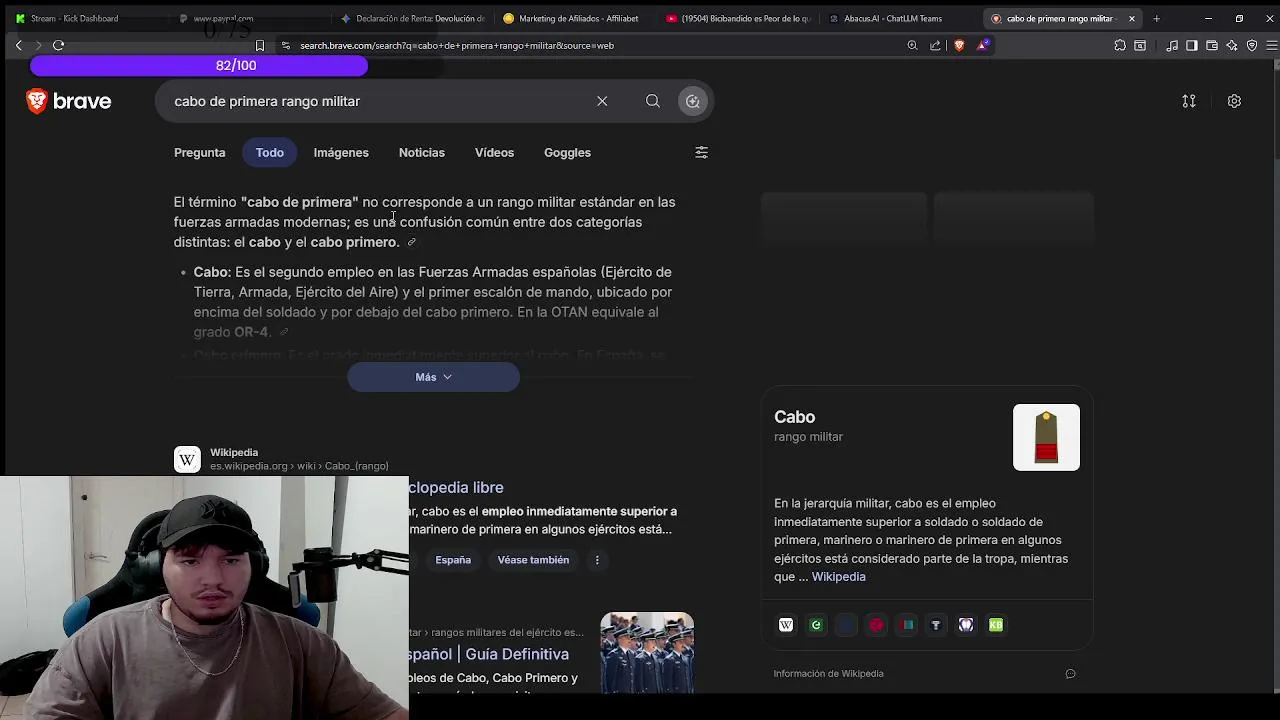Clear the search query with X
The width and height of the screenshot is (1280, 720).
(602, 101)
